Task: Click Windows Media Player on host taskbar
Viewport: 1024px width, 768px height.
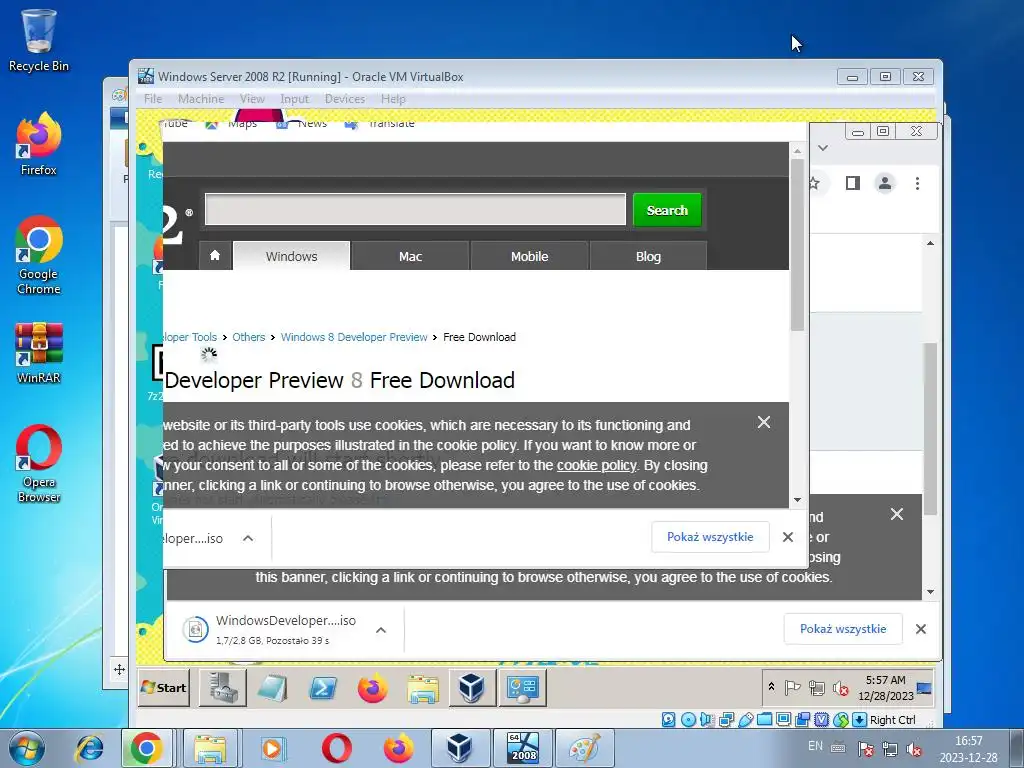Action: tap(272, 748)
